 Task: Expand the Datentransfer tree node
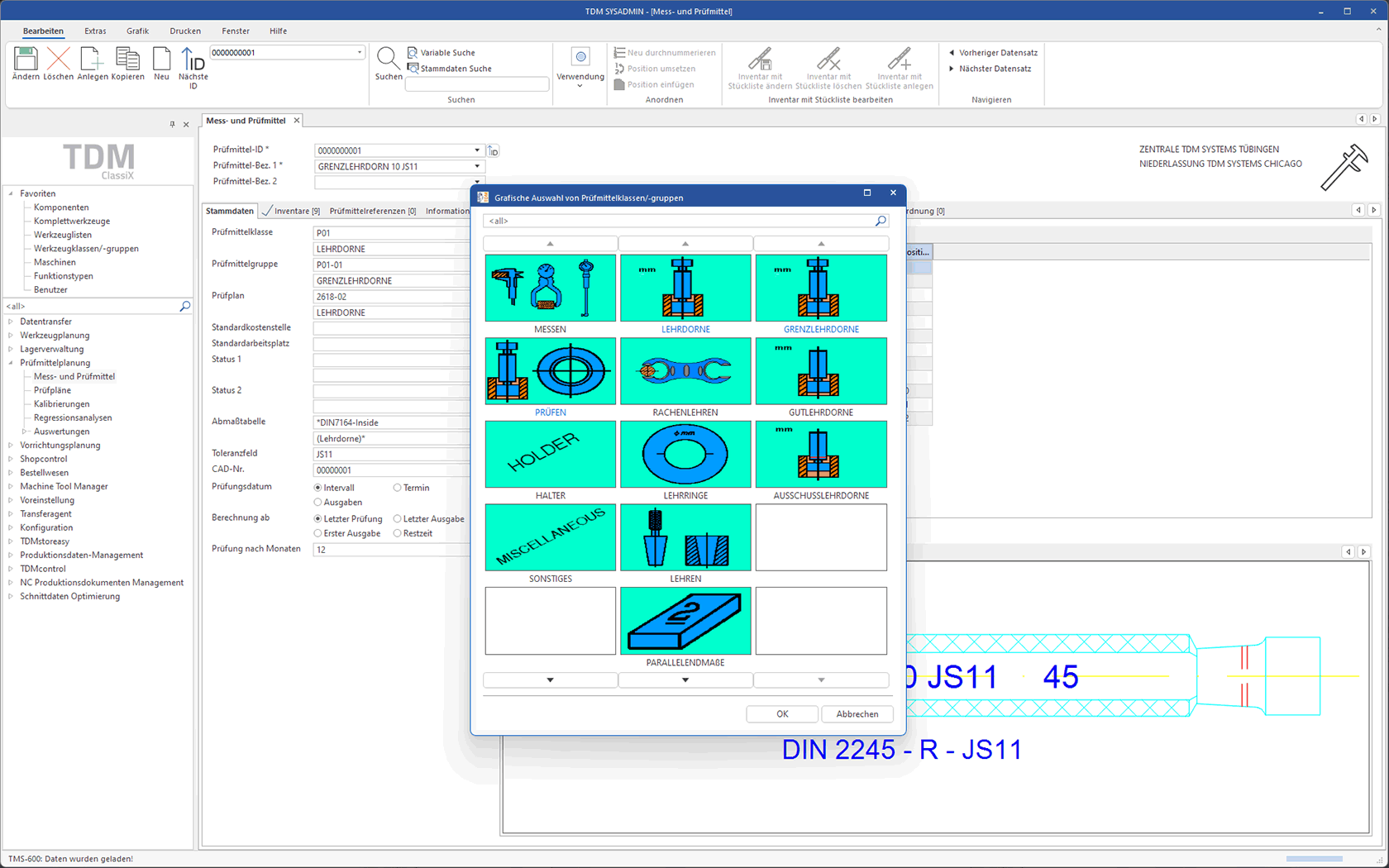click(x=11, y=322)
